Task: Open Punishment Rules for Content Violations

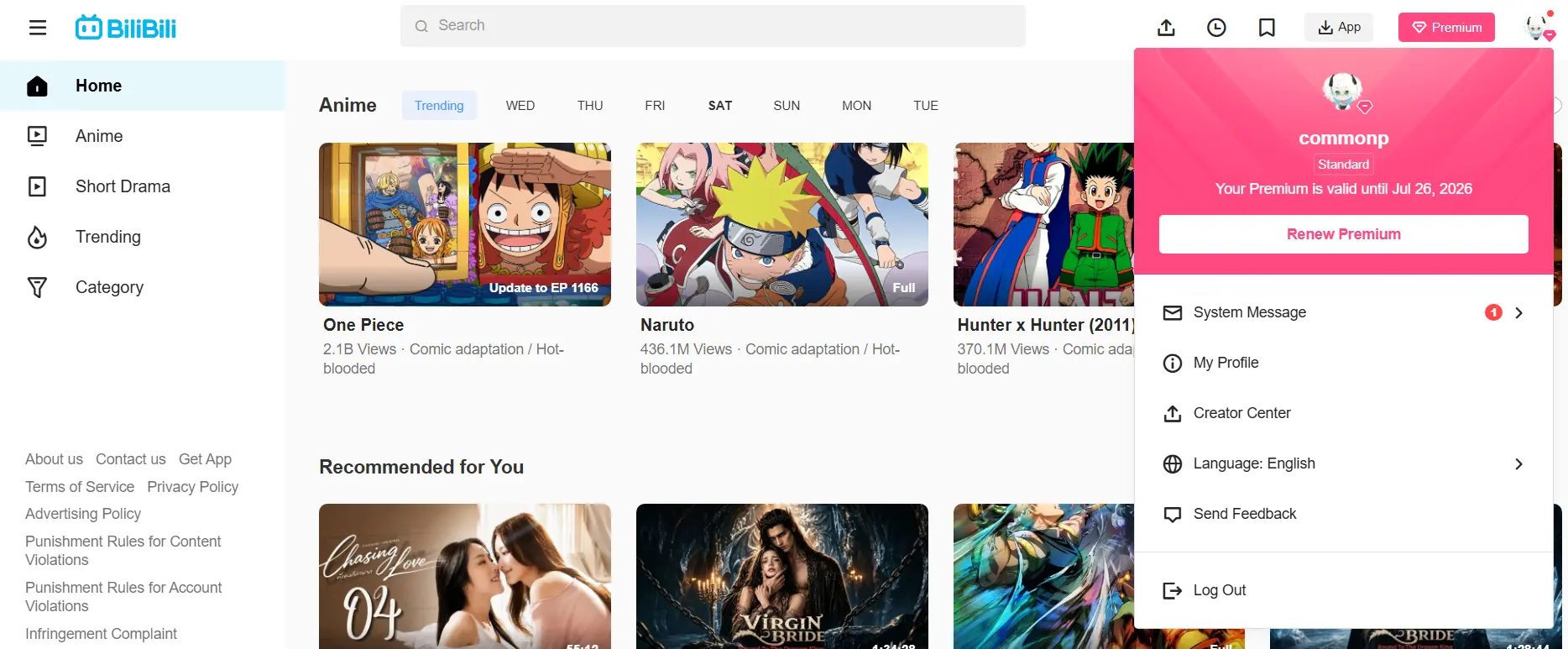Action: (123, 551)
